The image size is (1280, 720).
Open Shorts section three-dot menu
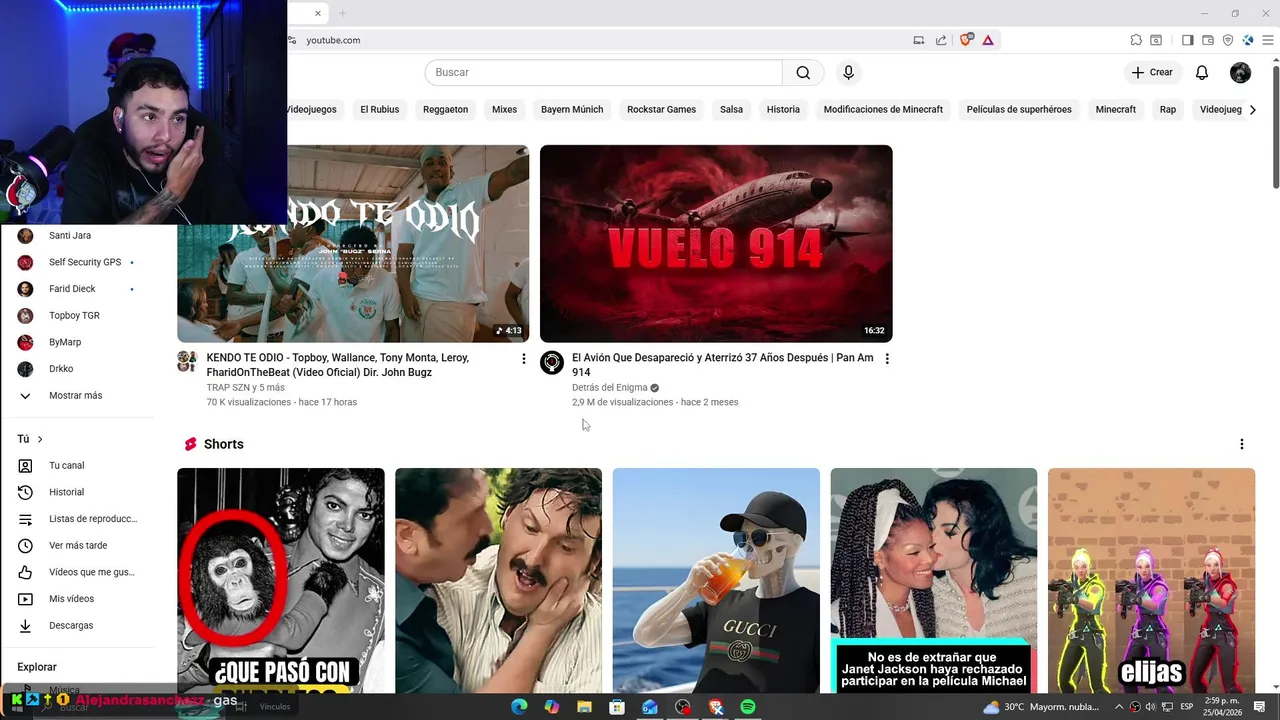(x=1242, y=444)
